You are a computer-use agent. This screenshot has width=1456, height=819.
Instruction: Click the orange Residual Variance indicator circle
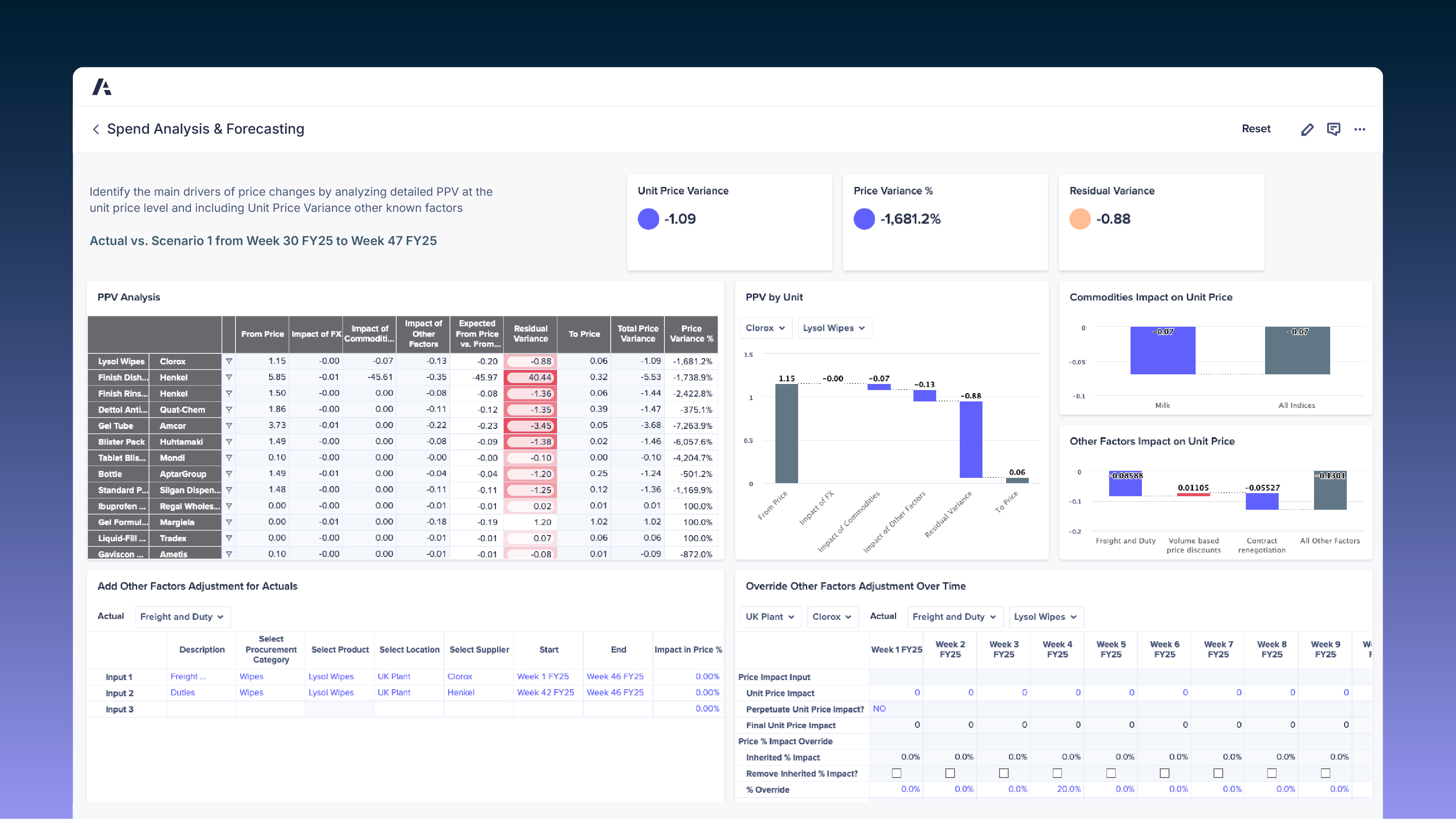[1079, 219]
